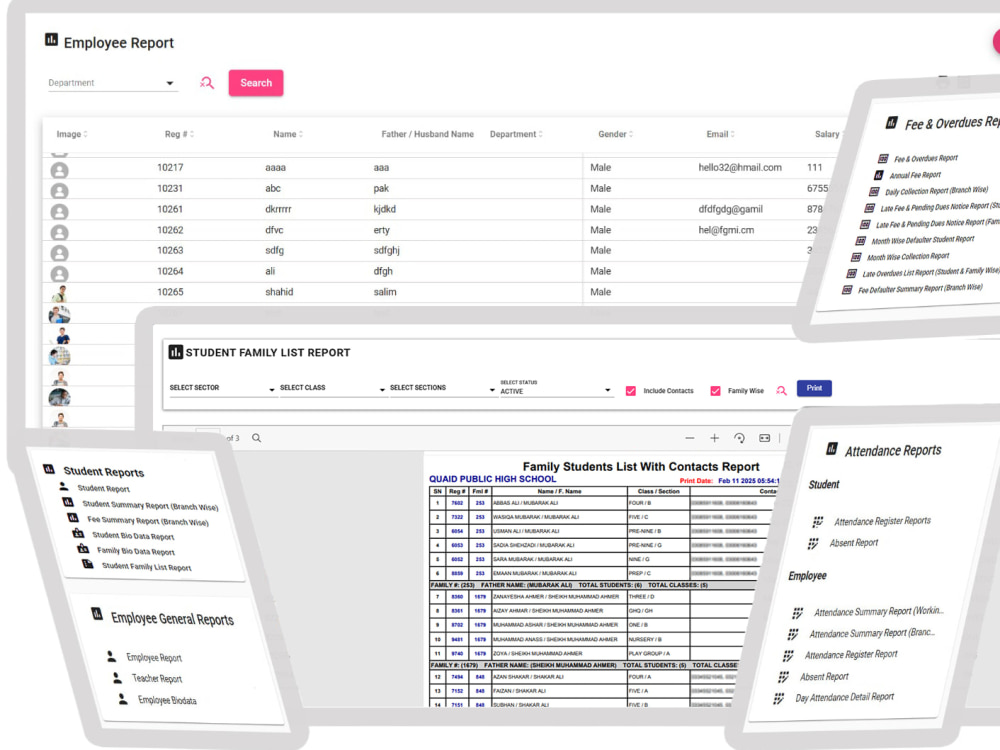Screen dimensions: 1000x750
Task: Sort by the Reg # column header
Action: (179, 134)
